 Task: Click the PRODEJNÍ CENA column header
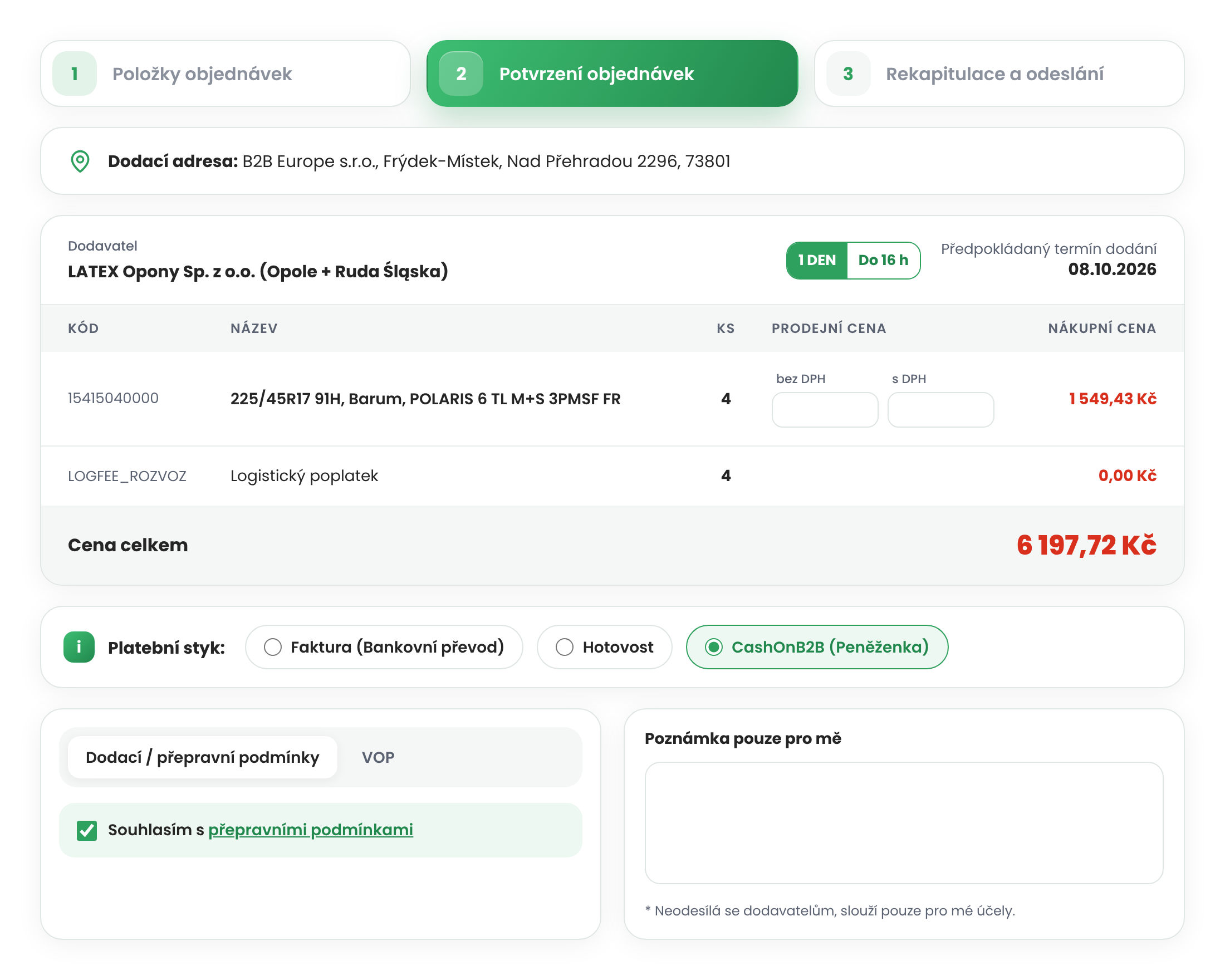click(829, 329)
